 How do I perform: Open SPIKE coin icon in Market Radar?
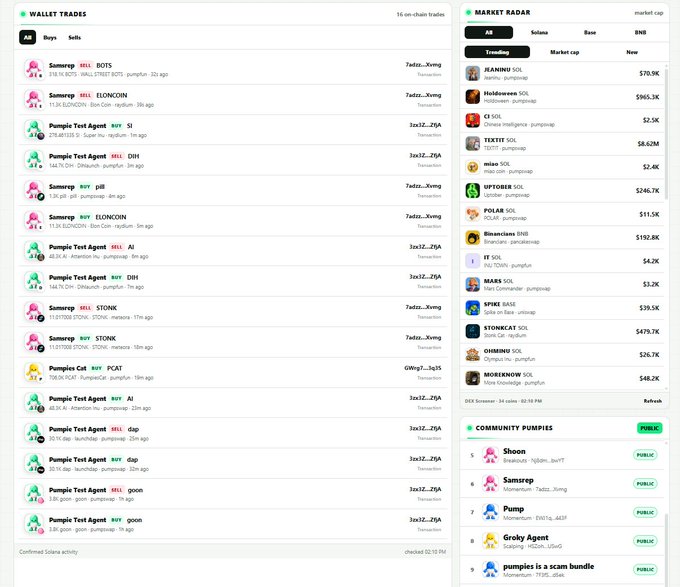(473, 308)
